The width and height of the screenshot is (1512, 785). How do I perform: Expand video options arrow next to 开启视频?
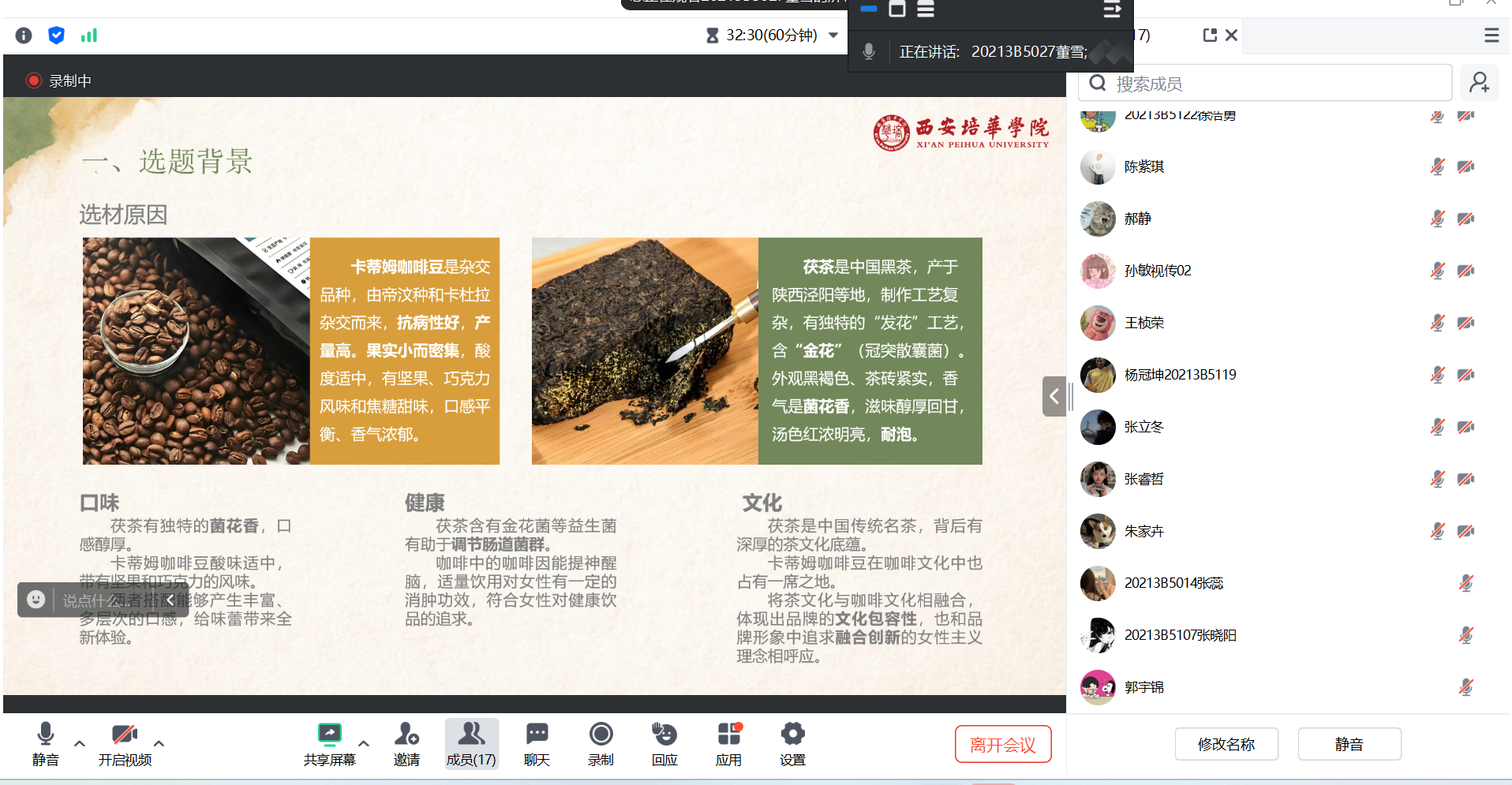click(x=159, y=743)
